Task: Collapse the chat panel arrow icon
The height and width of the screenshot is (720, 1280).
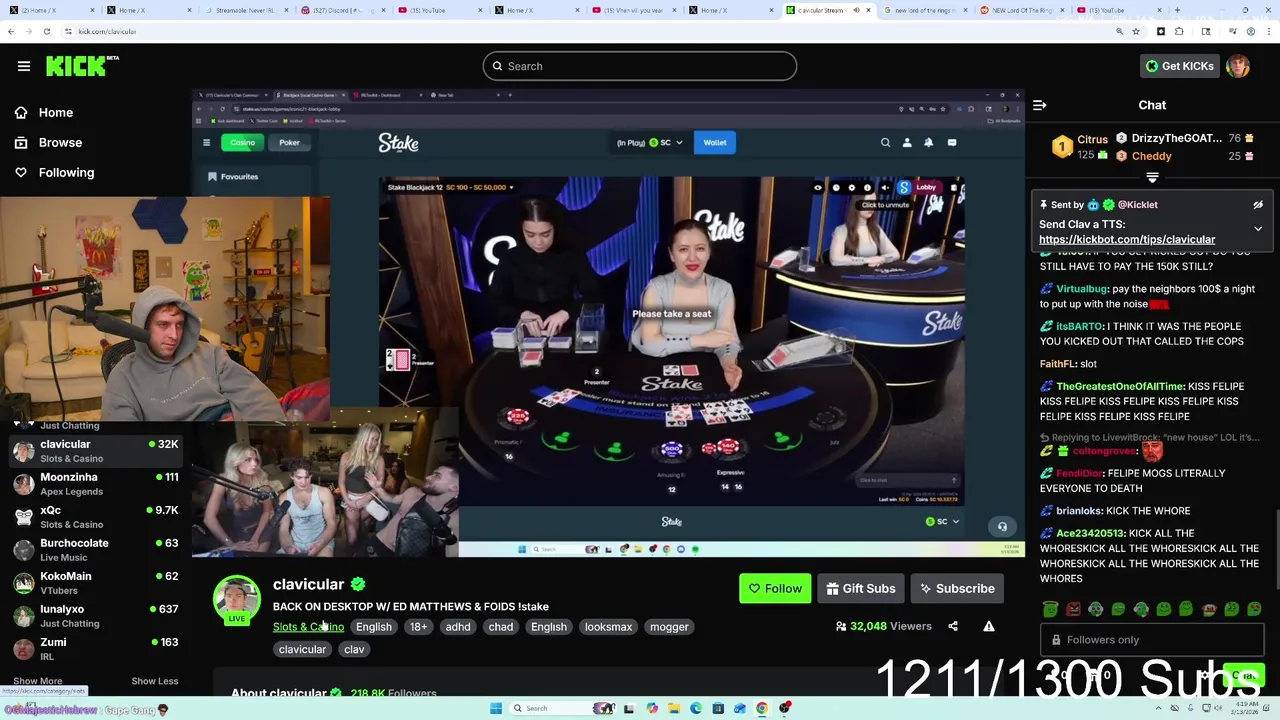Action: pos(1040,105)
